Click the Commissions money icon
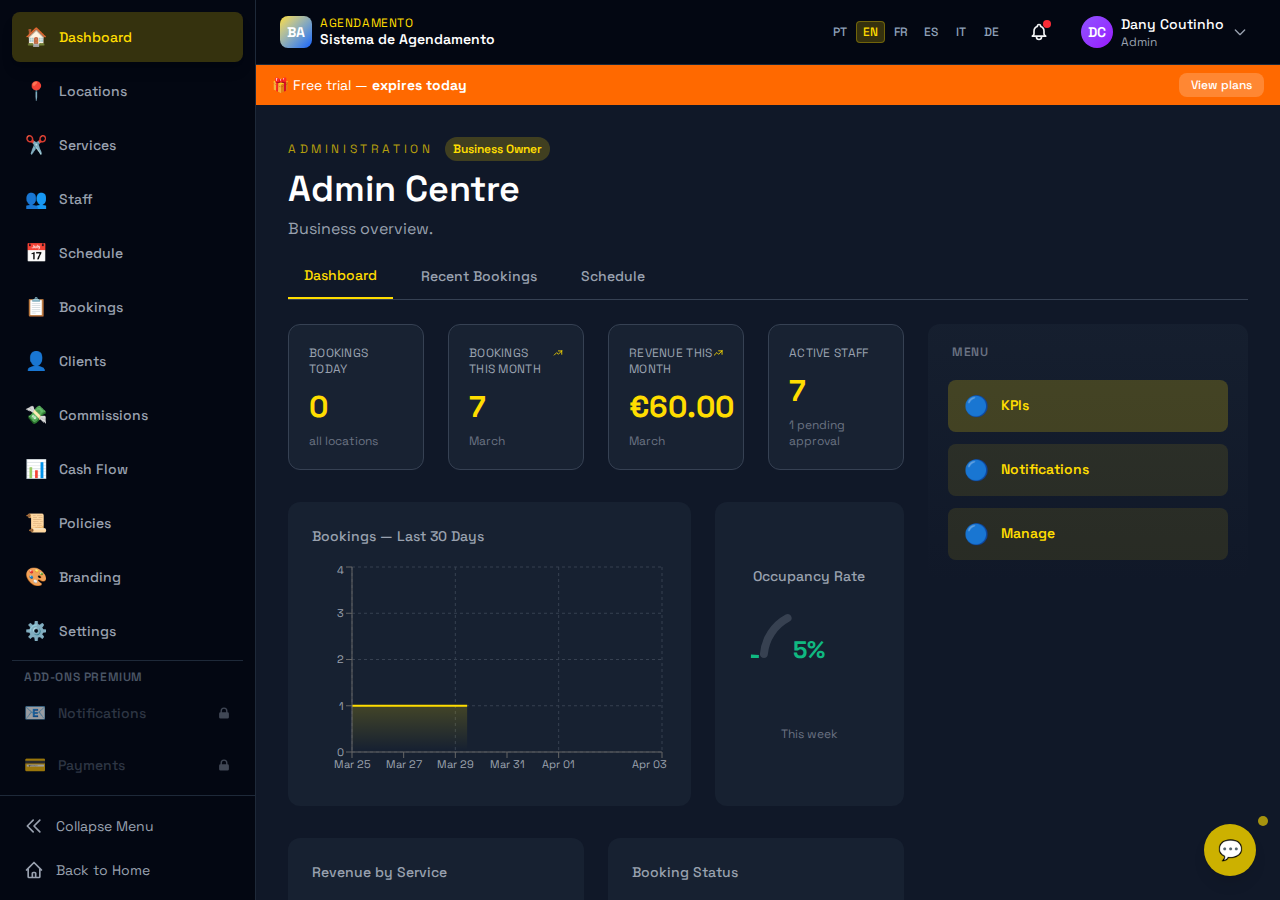 [x=36, y=415]
